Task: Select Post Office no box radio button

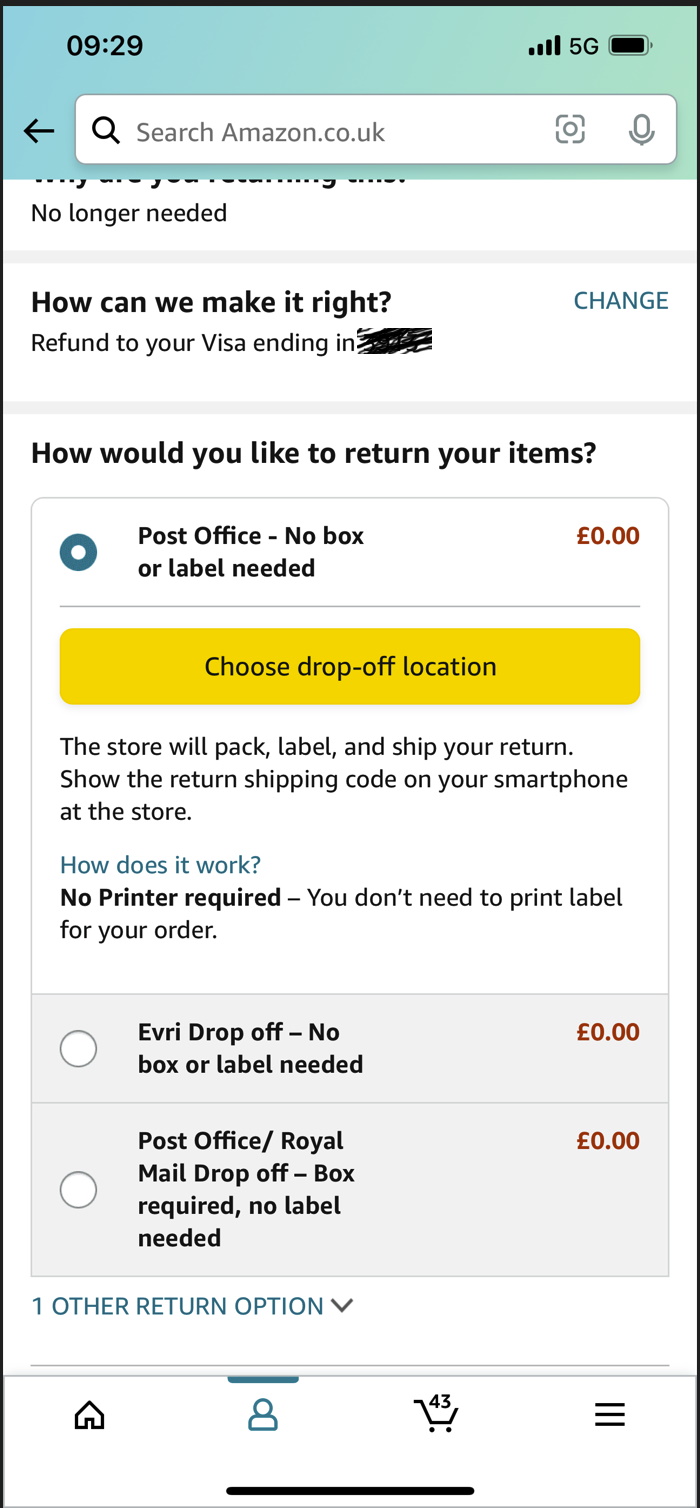Action: [x=78, y=552]
